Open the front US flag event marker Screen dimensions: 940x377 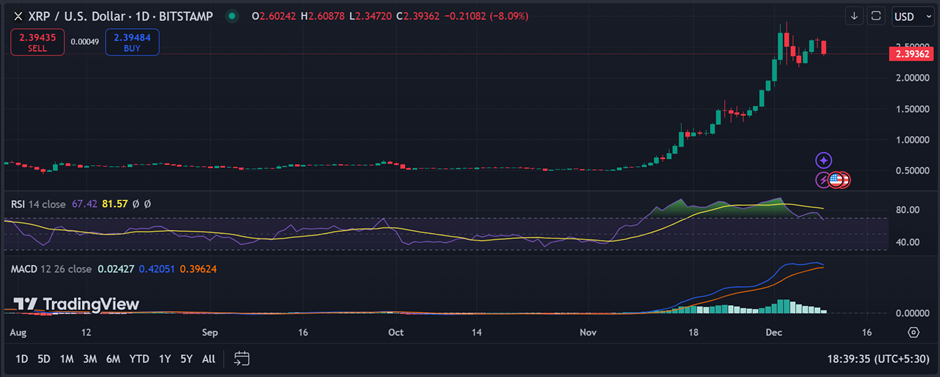[x=835, y=179]
